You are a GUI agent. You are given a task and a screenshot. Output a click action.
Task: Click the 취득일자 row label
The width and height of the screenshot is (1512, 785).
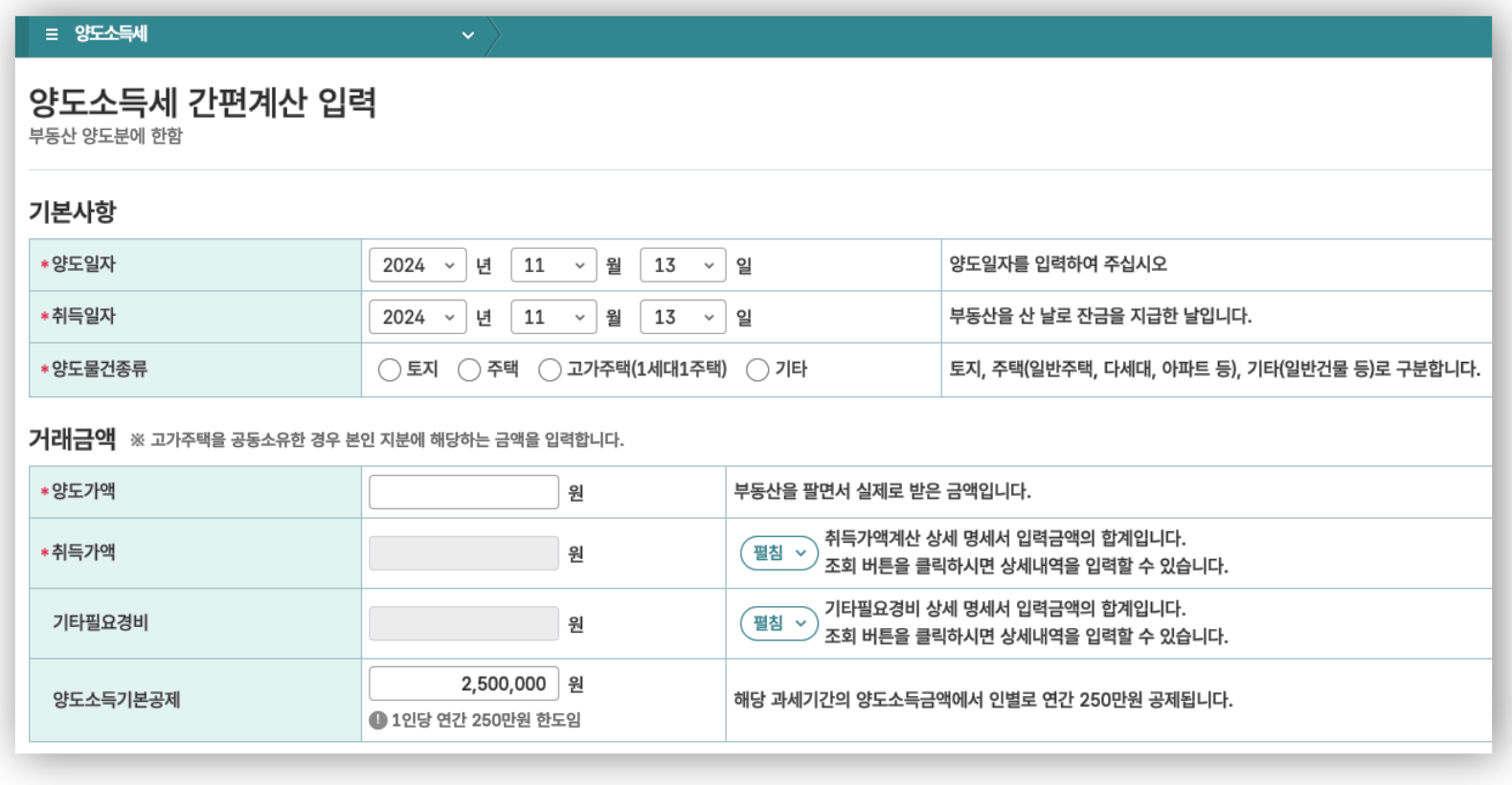point(83,316)
